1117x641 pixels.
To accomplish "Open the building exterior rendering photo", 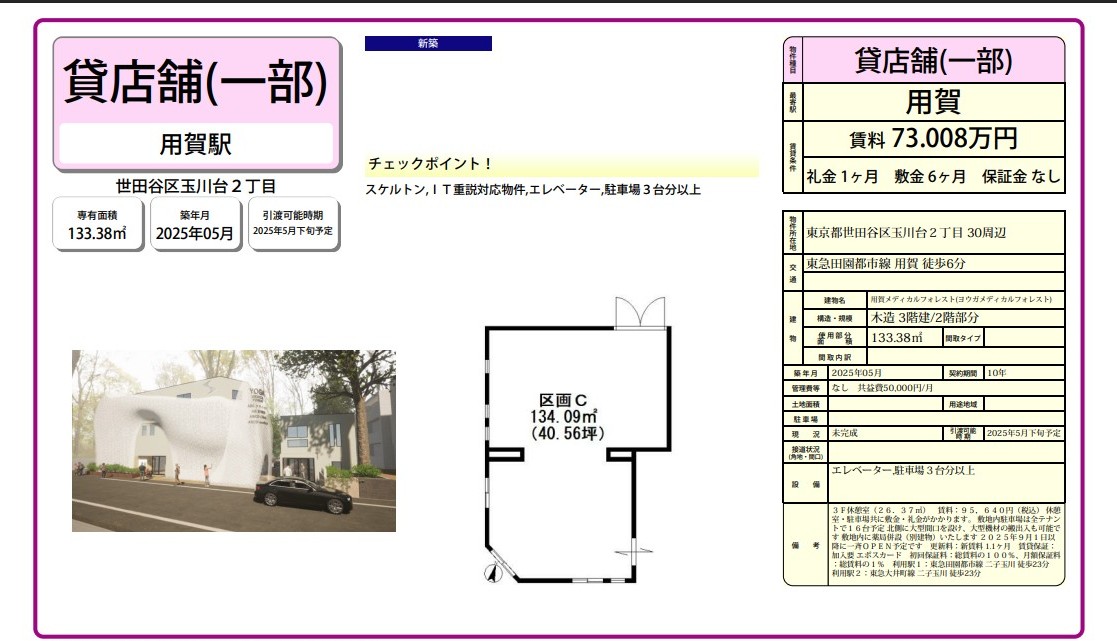I will [x=233, y=440].
